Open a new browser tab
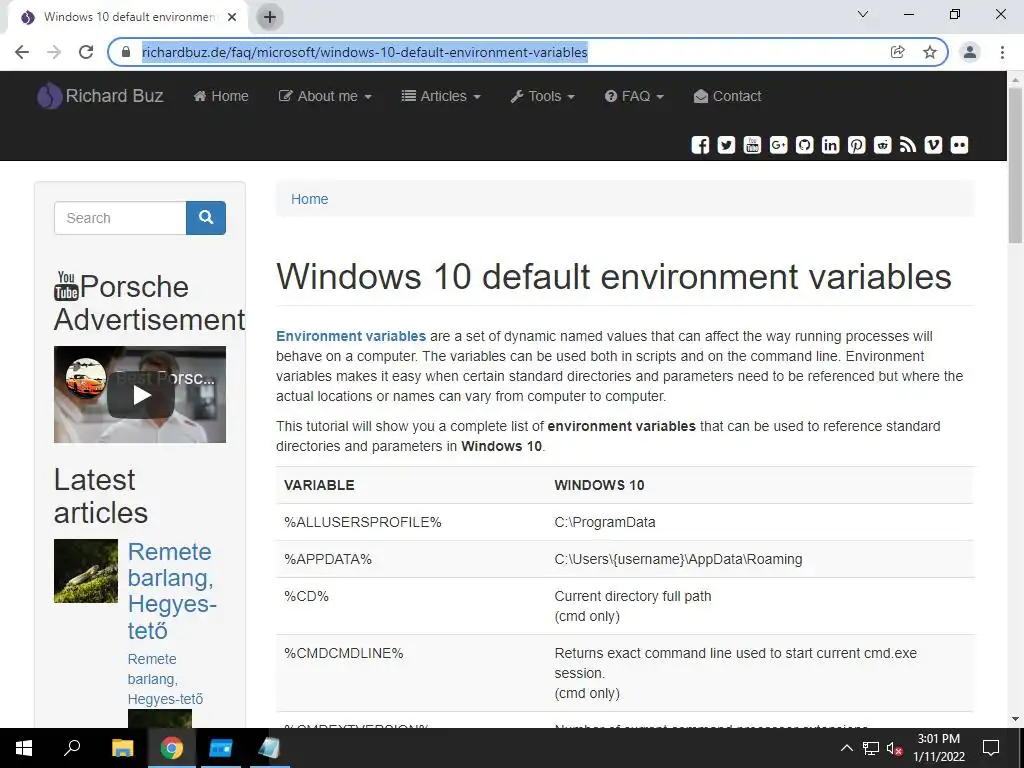This screenshot has height=768, width=1024. coord(270,17)
